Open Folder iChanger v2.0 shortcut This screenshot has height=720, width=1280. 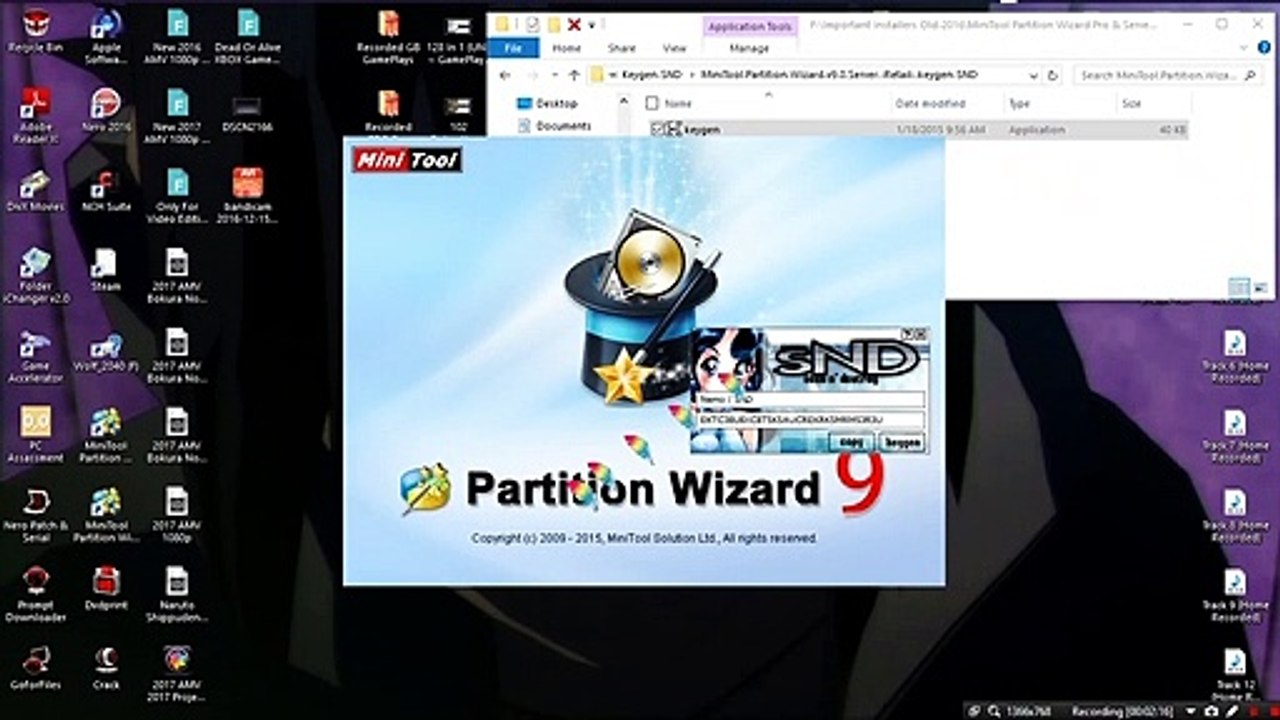pyautogui.click(x=35, y=275)
